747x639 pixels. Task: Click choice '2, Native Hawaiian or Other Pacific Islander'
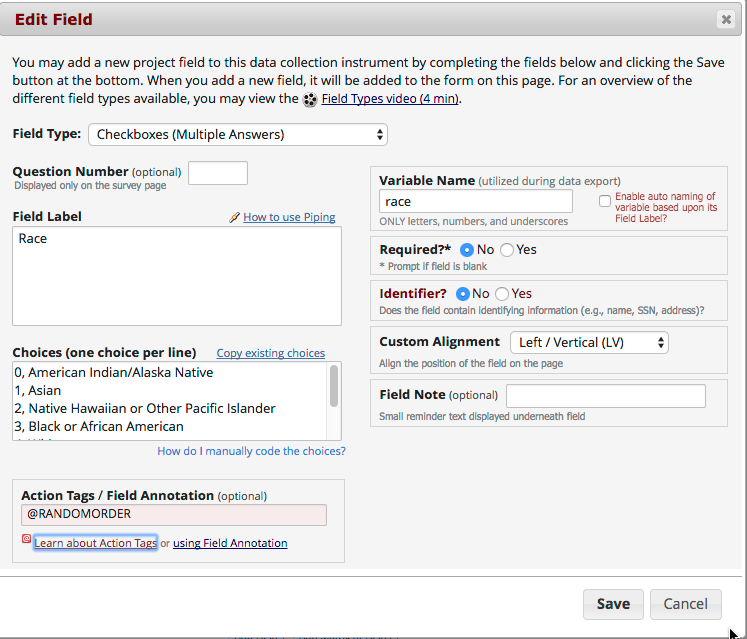(145, 409)
